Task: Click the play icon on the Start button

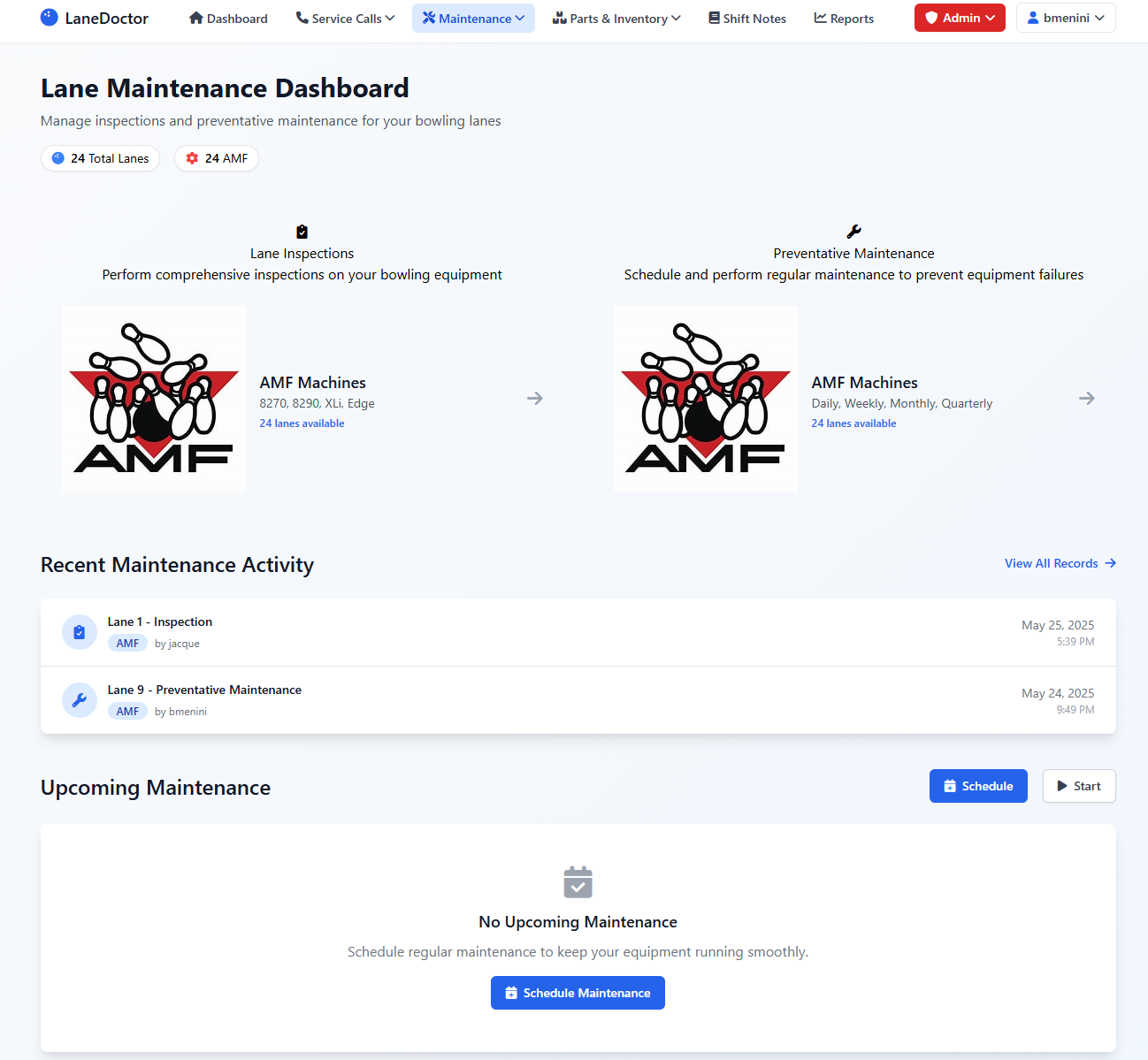Action: point(1062,786)
